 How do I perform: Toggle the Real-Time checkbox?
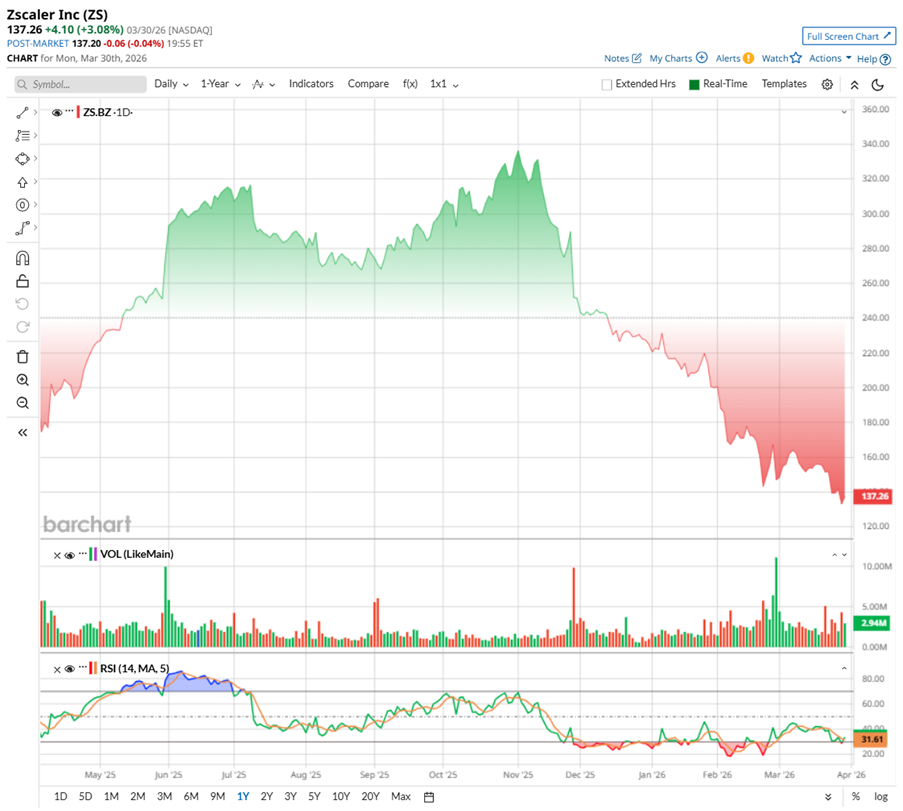click(x=694, y=85)
